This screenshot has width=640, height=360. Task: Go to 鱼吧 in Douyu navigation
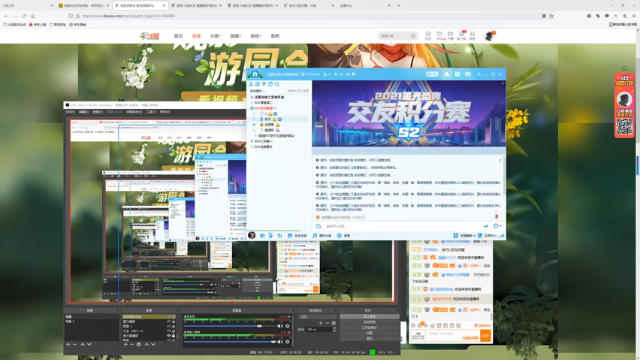pos(275,36)
